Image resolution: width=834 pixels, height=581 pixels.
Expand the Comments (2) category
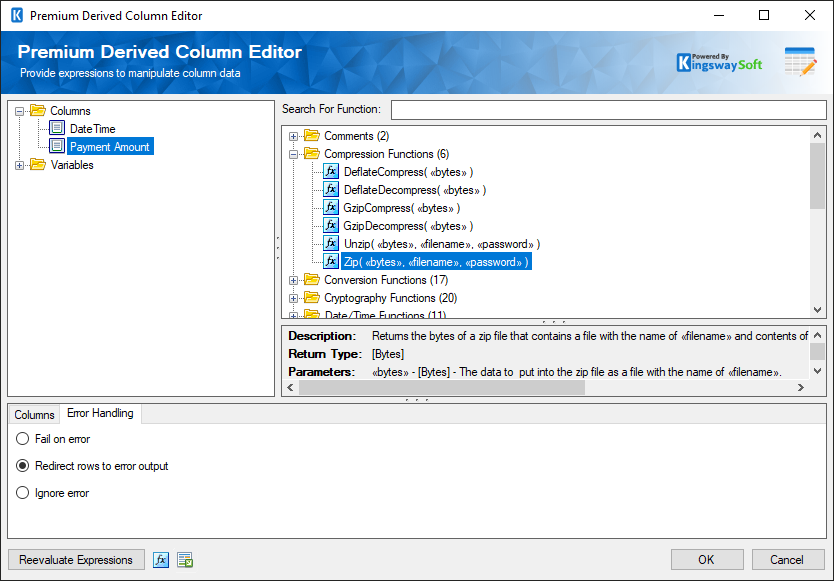pos(293,137)
